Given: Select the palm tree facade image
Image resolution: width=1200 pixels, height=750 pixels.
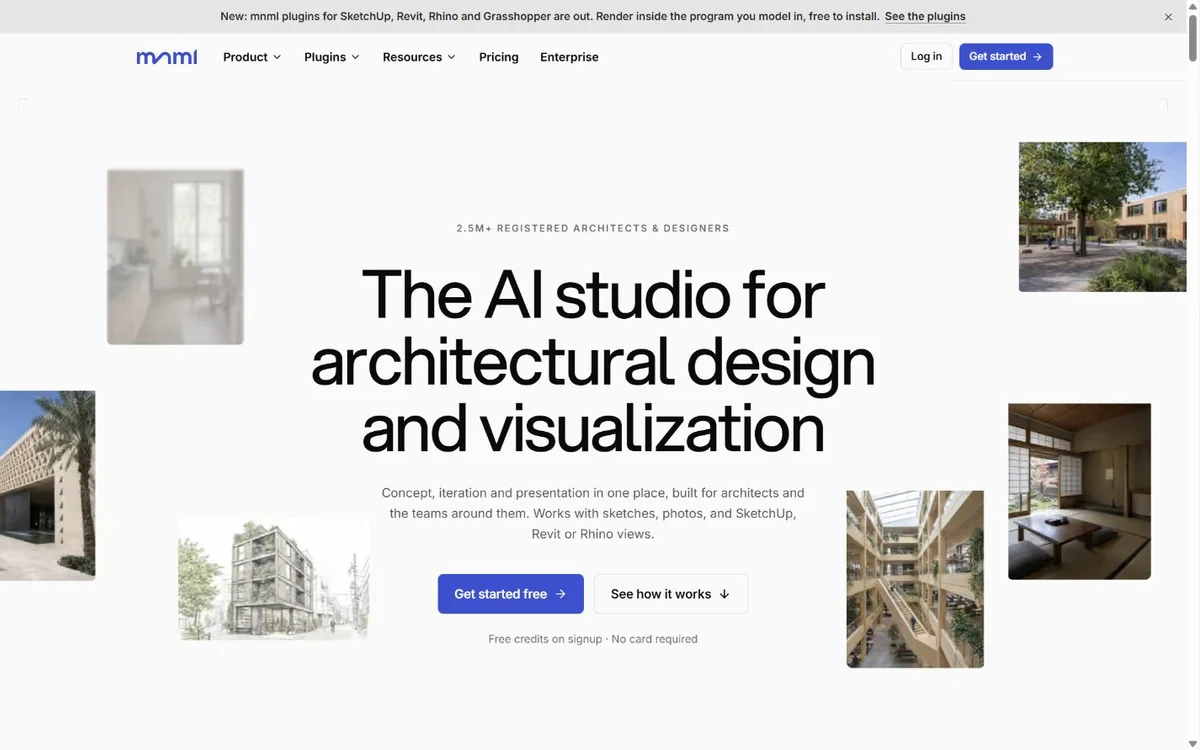Looking at the screenshot, I should 48,486.
